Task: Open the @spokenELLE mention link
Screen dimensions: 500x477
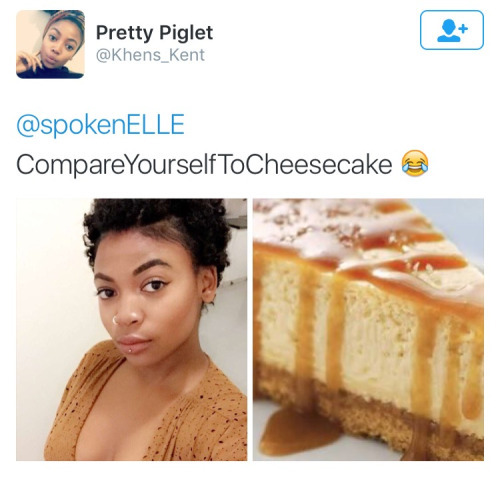Action: point(100,125)
